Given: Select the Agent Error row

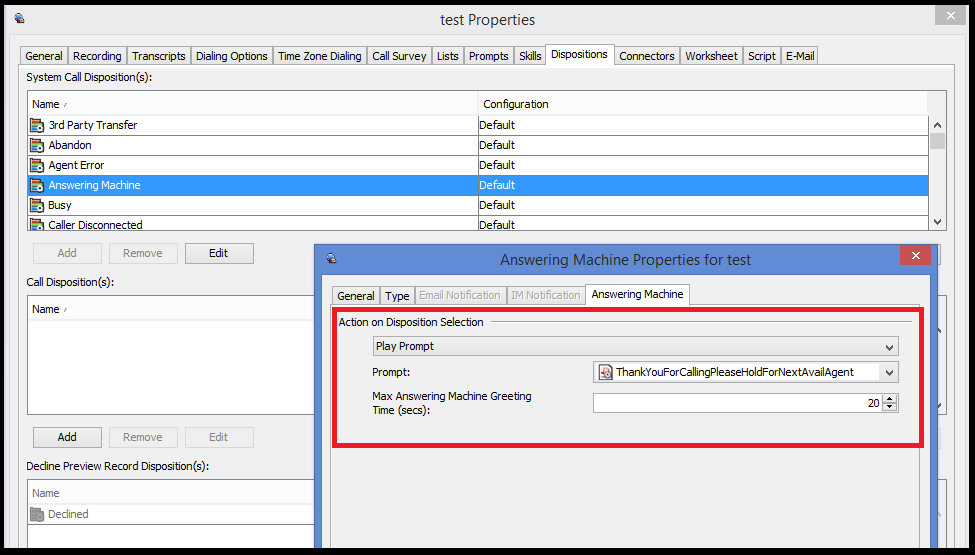Looking at the screenshot, I should pyautogui.click(x=478, y=165).
